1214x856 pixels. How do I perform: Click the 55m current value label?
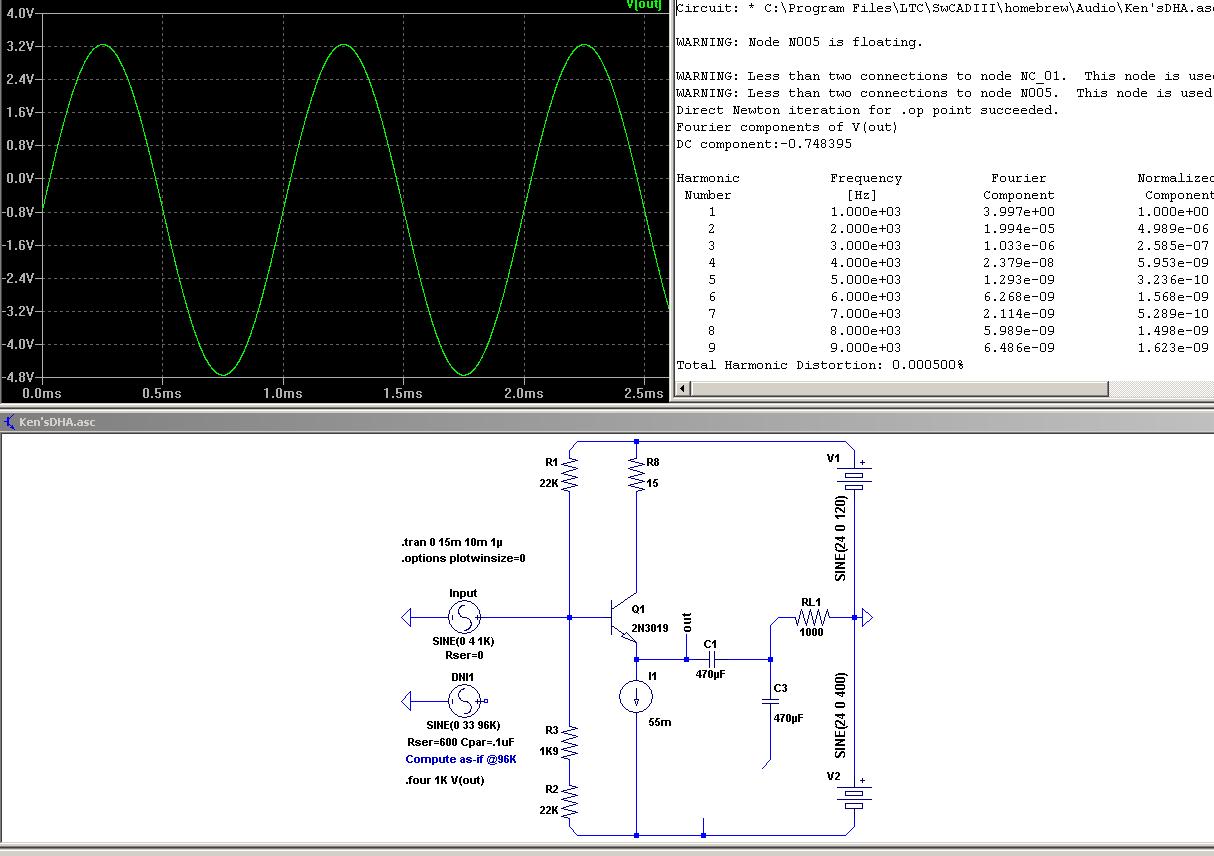[x=661, y=722]
